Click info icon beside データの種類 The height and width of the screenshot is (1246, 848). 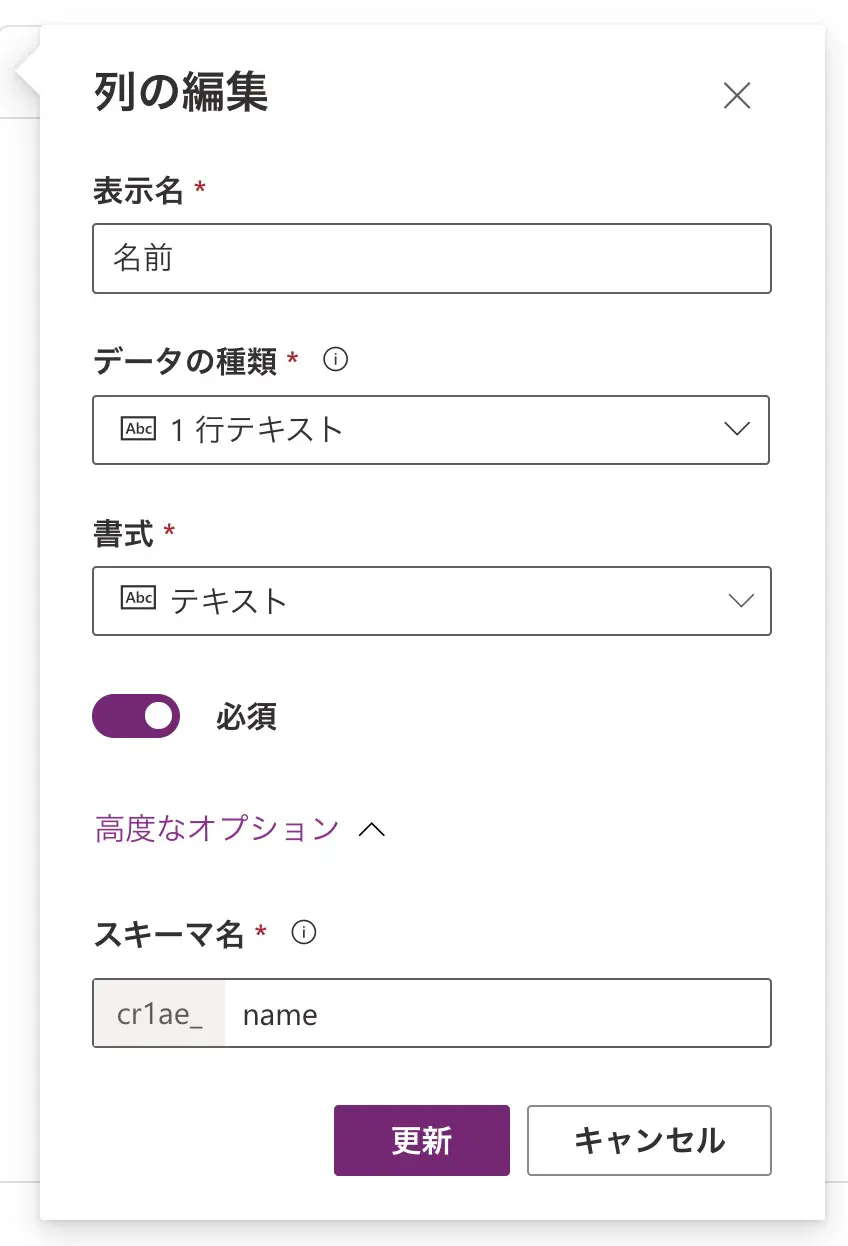click(x=337, y=360)
